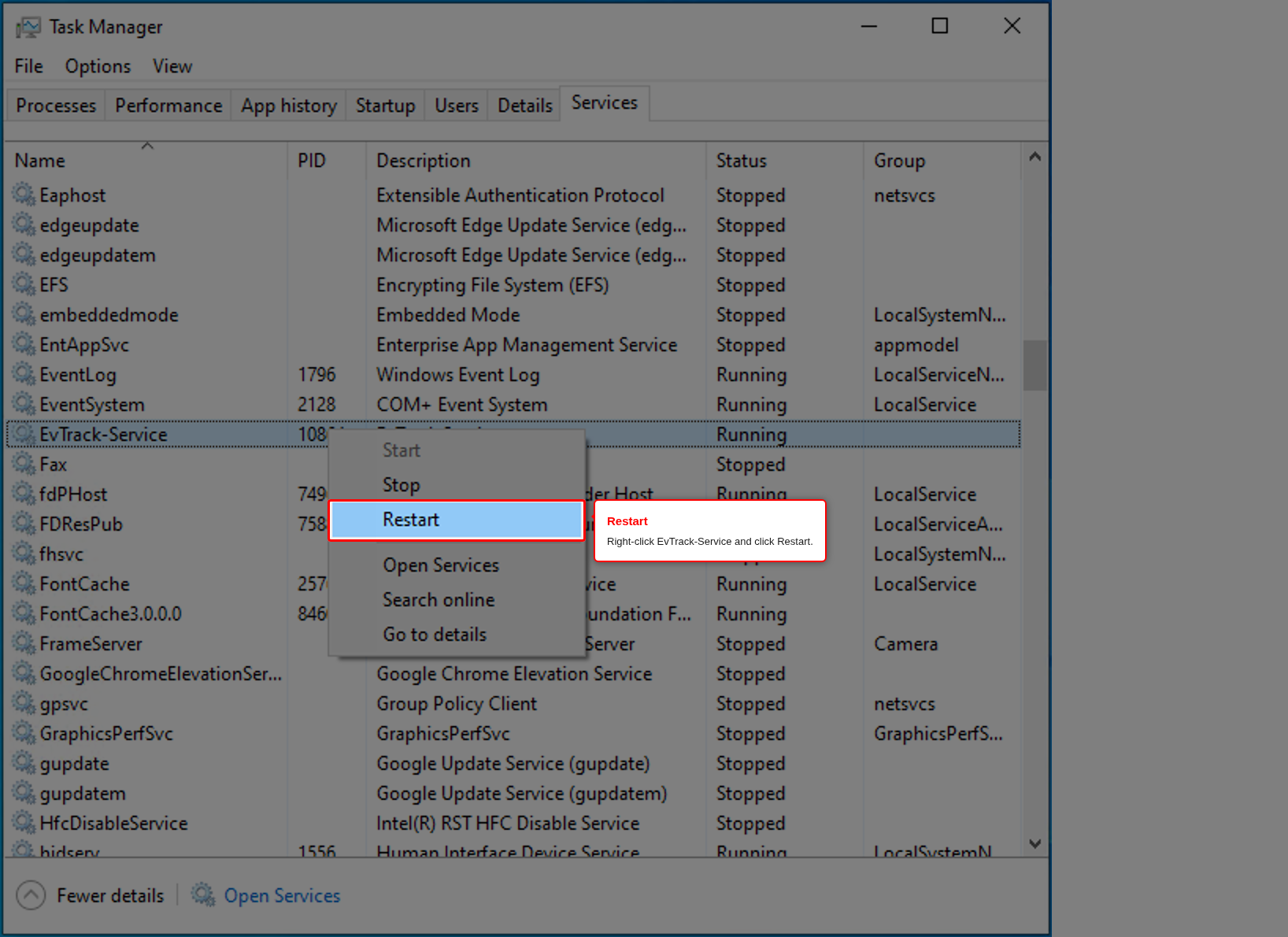Image resolution: width=1288 pixels, height=937 pixels.
Task: Click the Task Manager app icon in title bar
Action: [x=28, y=28]
